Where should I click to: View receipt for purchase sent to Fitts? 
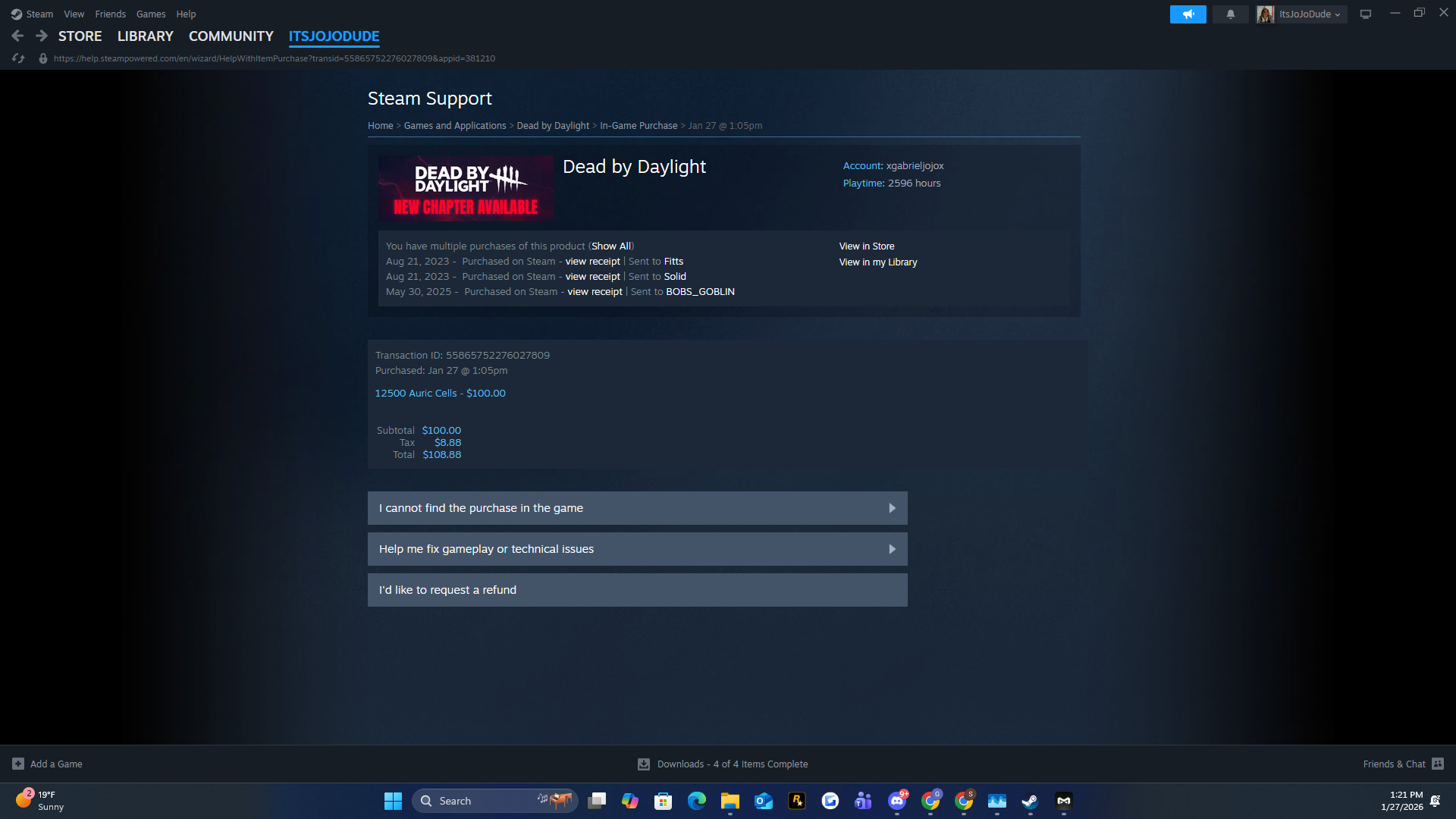[592, 262]
